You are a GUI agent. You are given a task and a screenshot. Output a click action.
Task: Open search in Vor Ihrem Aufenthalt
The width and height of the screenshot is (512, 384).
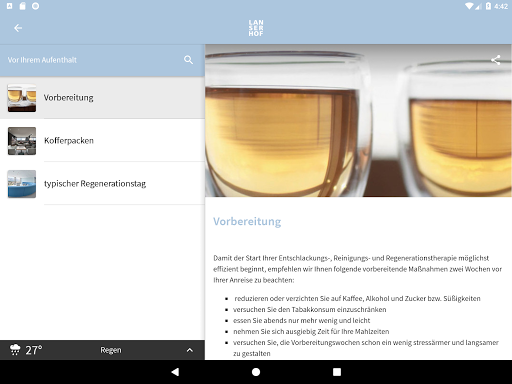coord(188,60)
